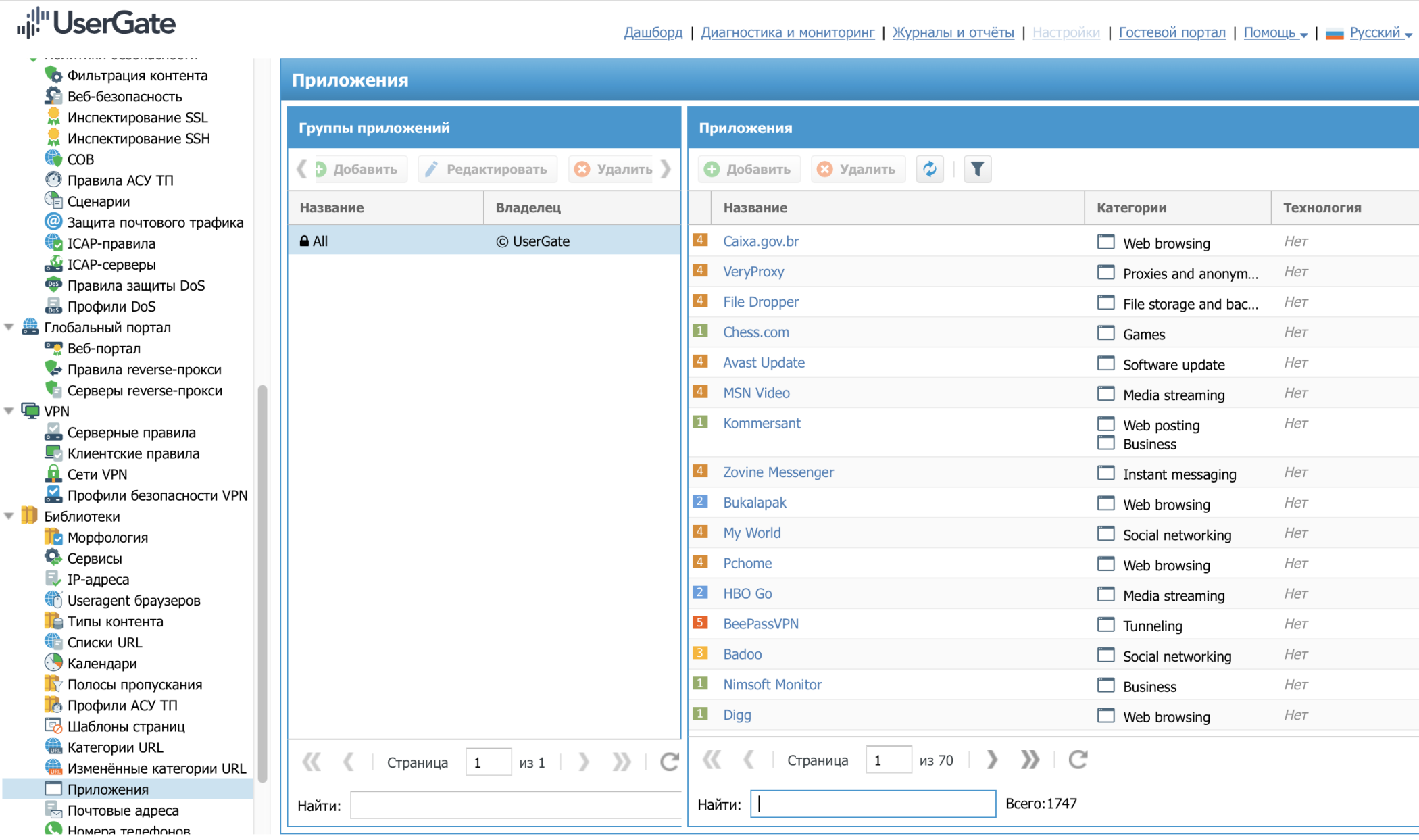The width and height of the screenshot is (1419, 840).
Task: Click the refresh icon in Приложения toolbar
Action: pyautogui.click(x=930, y=169)
